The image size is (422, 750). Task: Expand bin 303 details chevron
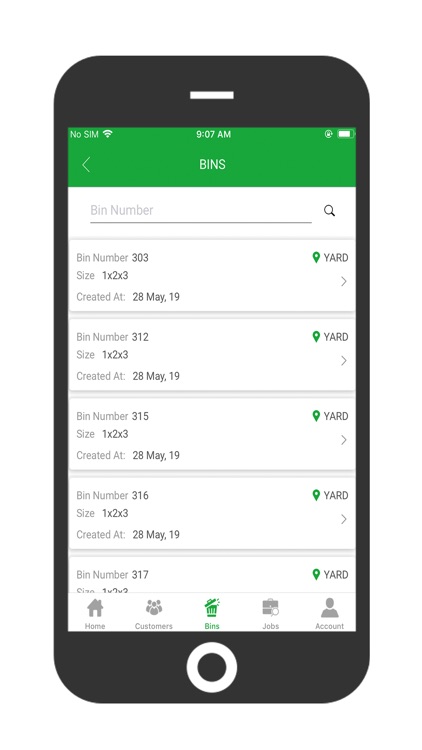344,281
